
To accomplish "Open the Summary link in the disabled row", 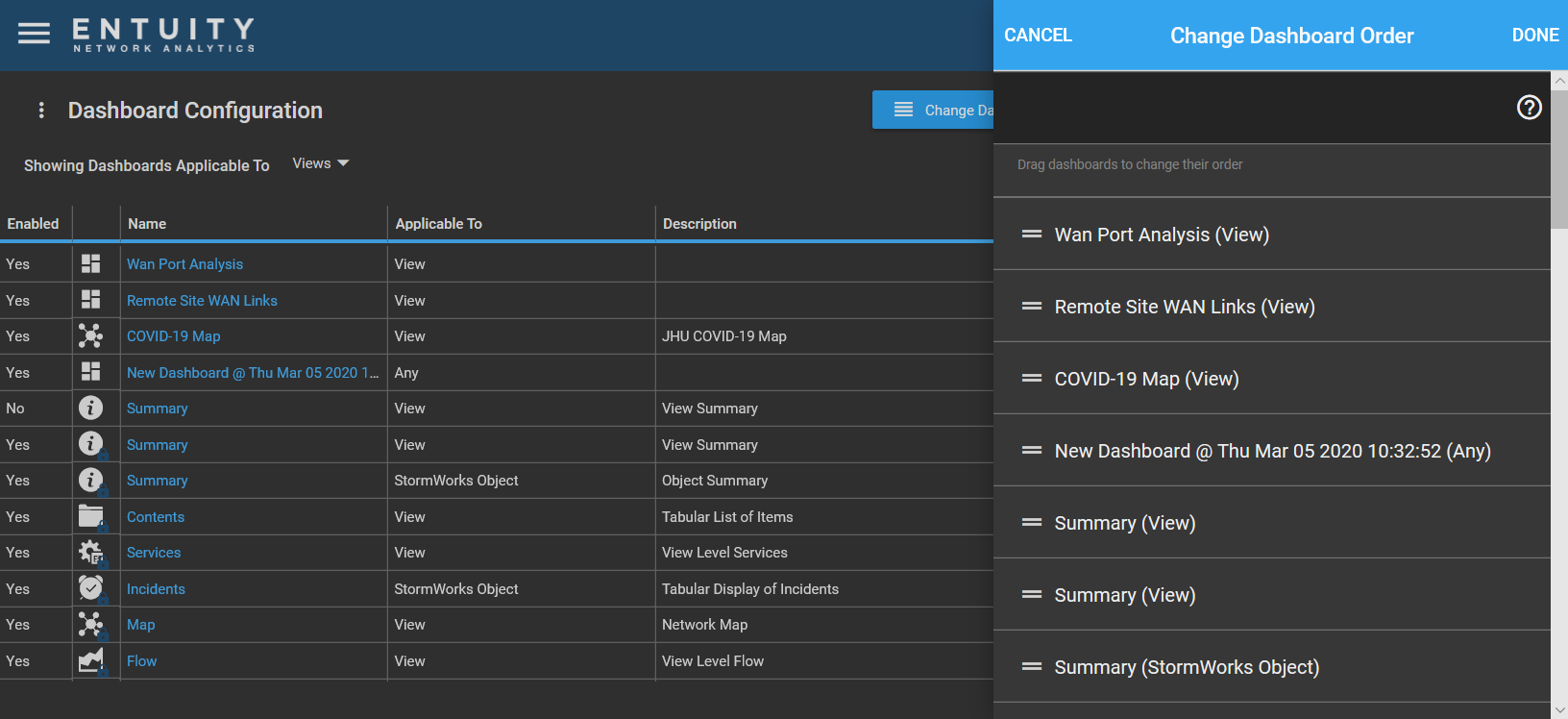I will [157, 408].
